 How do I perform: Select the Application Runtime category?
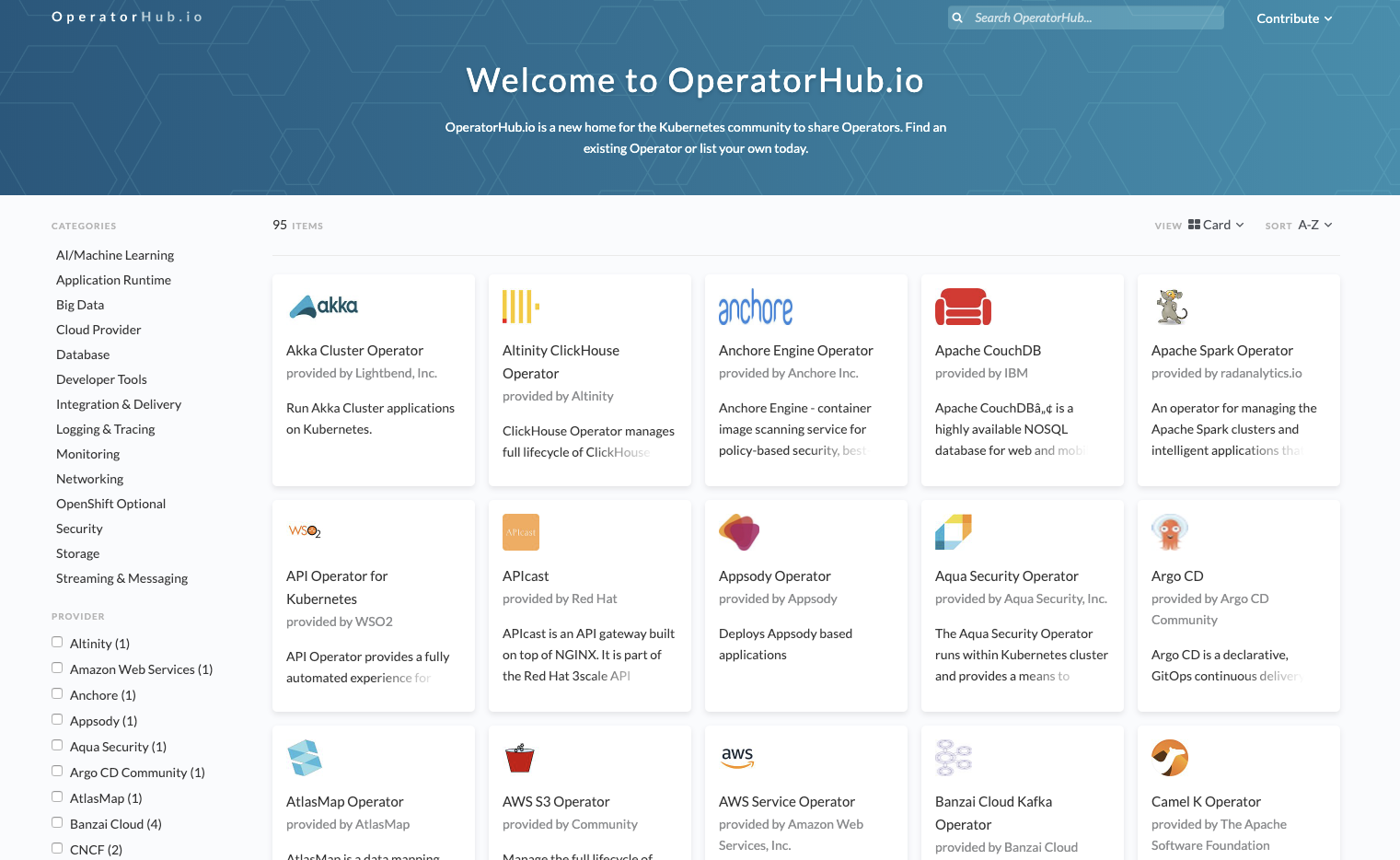click(x=113, y=280)
